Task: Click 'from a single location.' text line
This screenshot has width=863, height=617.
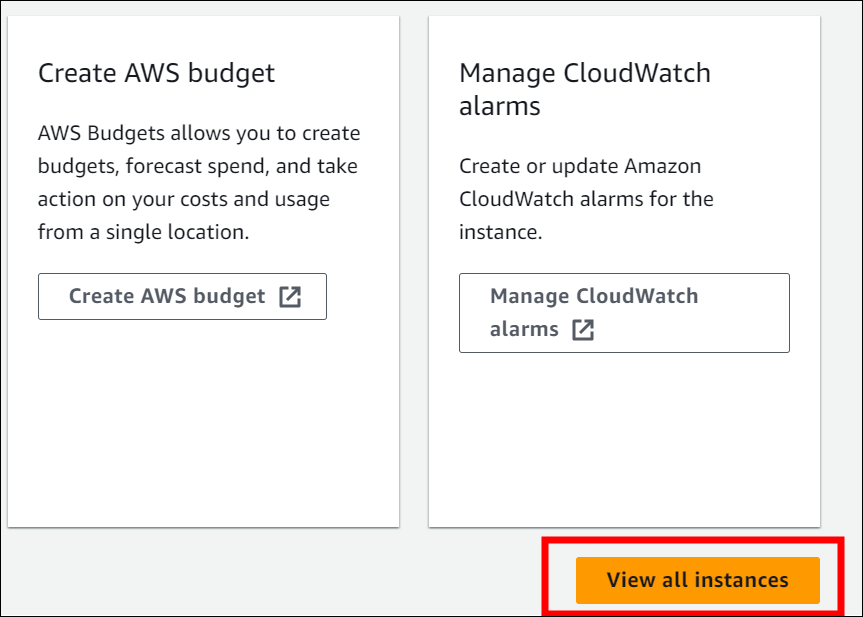Action: (x=142, y=231)
